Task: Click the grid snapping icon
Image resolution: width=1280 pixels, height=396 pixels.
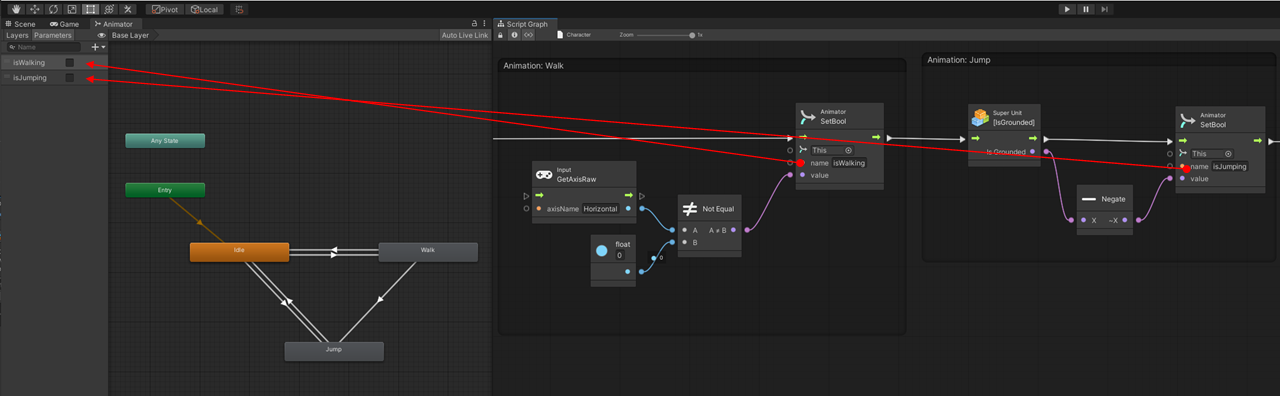Action: coord(238,9)
